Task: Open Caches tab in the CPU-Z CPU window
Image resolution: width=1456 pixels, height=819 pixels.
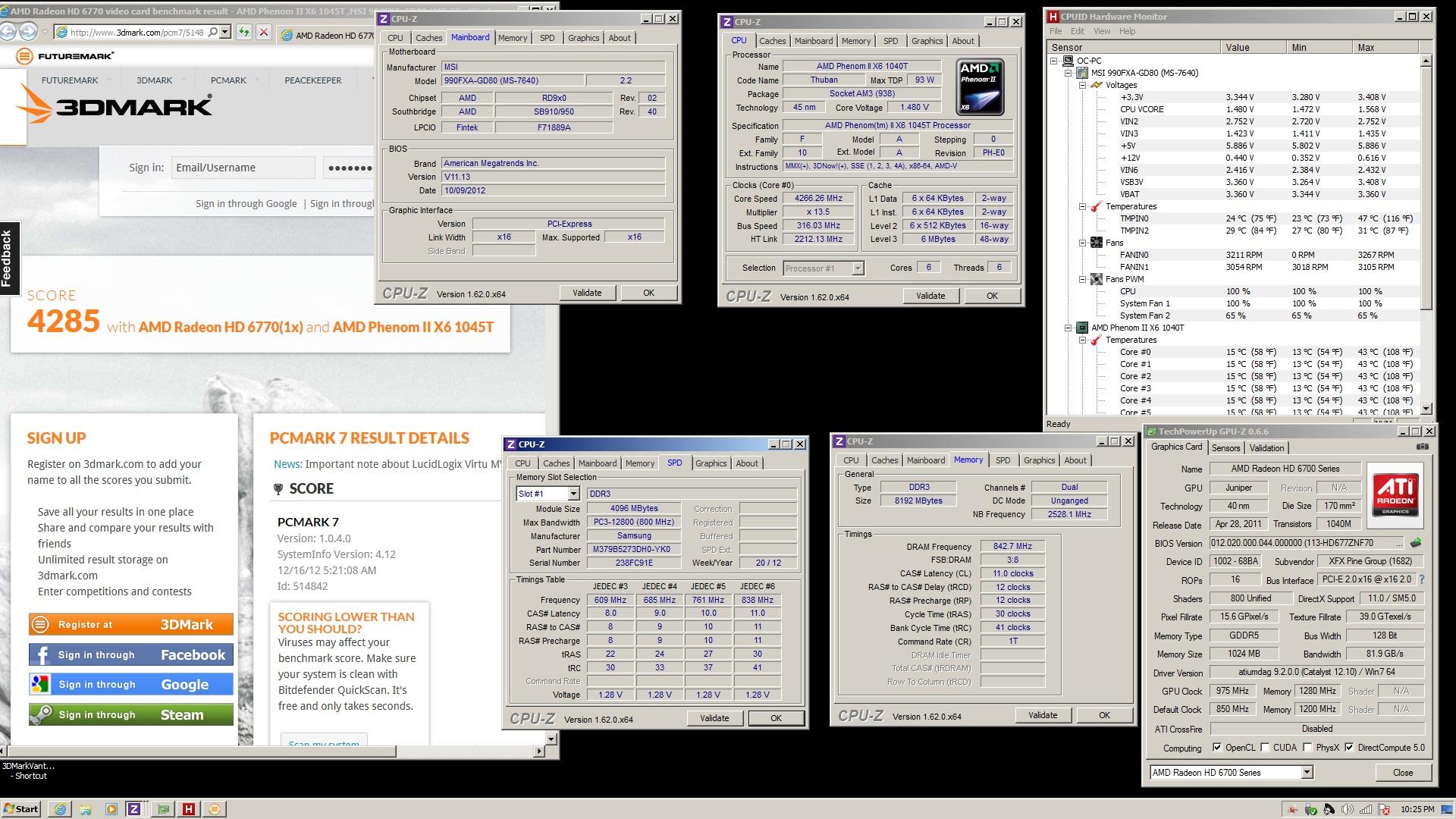Action: click(x=772, y=41)
